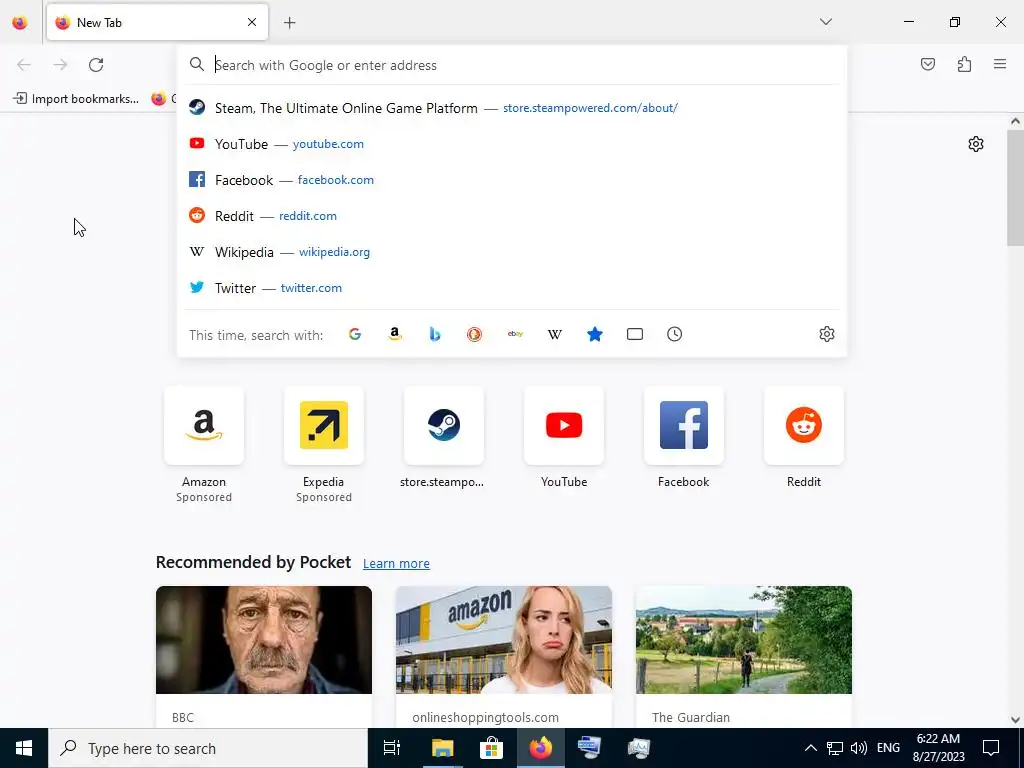The width and height of the screenshot is (1024, 768).
Task: Click the taskbar search box
Action: [x=208, y=748]
